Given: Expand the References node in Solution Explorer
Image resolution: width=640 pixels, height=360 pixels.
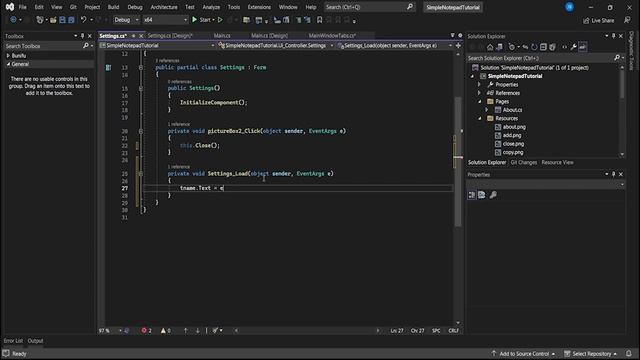Looking at the screenshot, I should coord(480,93).
